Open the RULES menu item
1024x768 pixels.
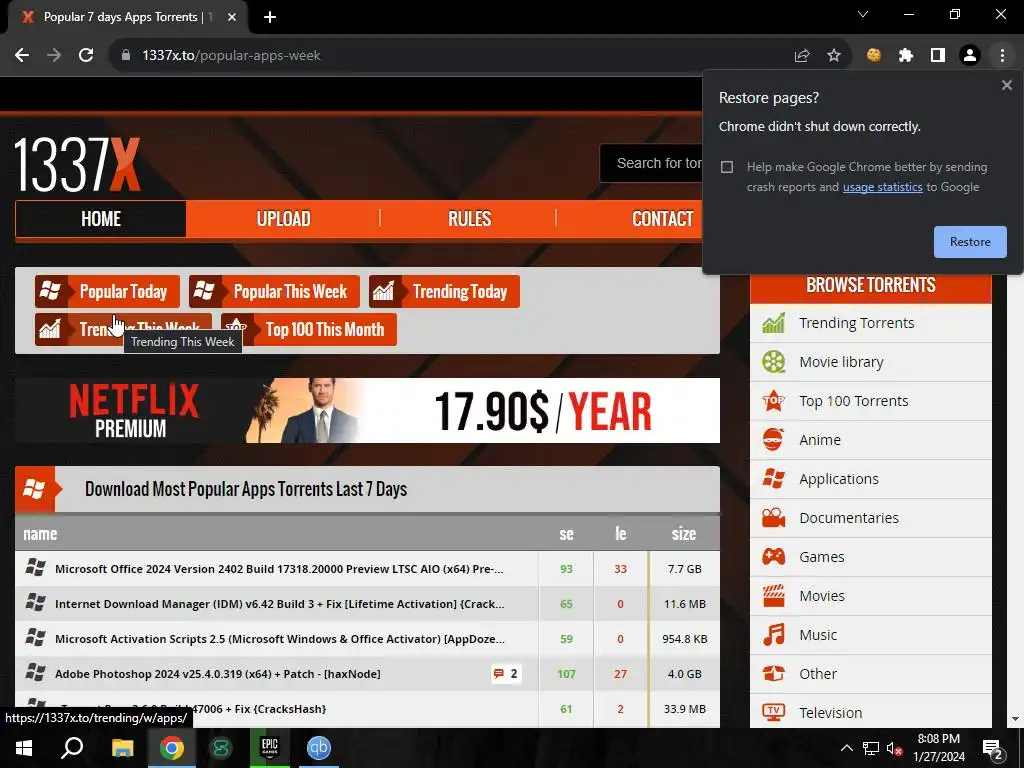[469, 219]
